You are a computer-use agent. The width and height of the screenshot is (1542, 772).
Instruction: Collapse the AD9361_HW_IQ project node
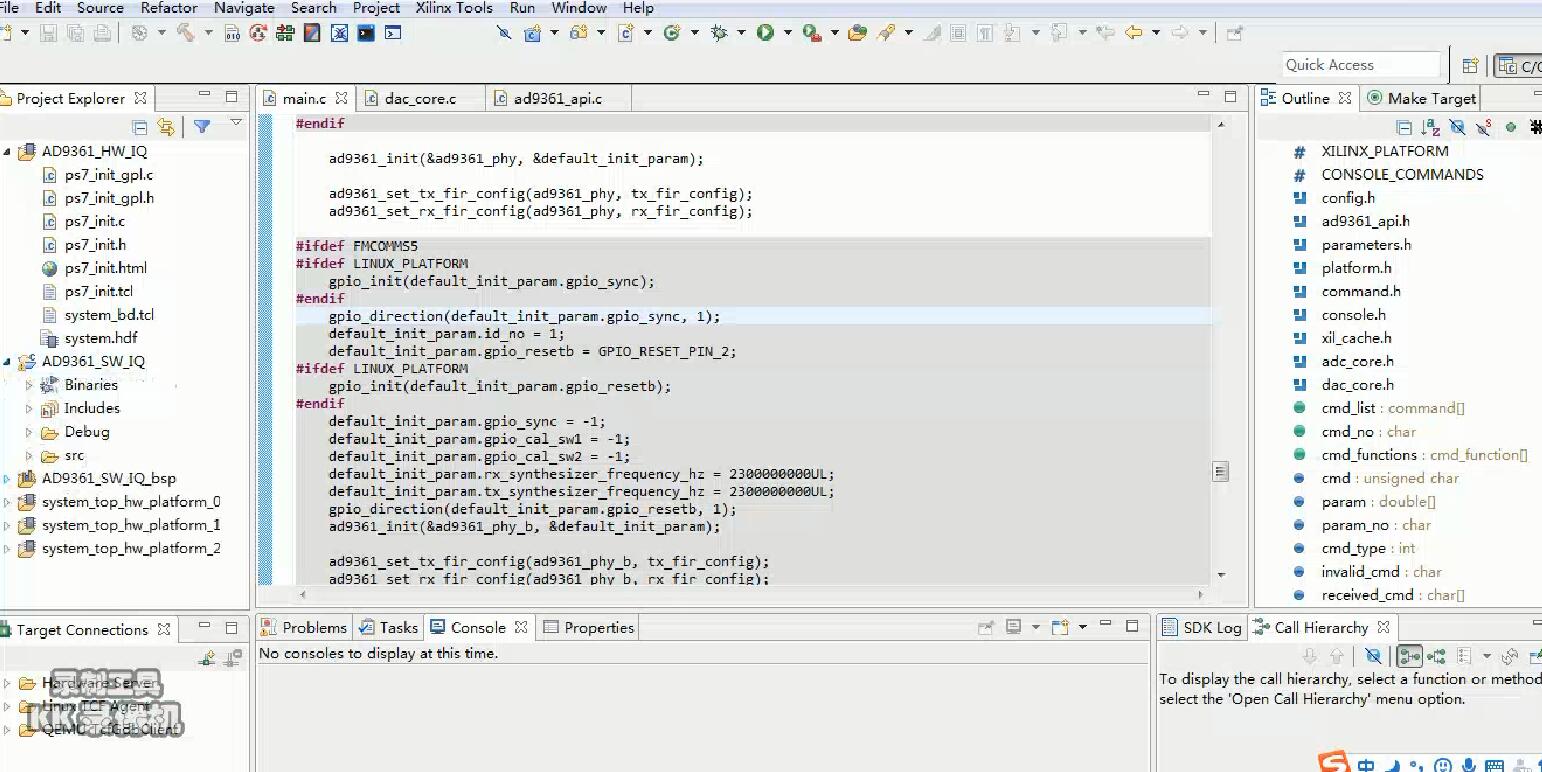(x=7, y=152)
